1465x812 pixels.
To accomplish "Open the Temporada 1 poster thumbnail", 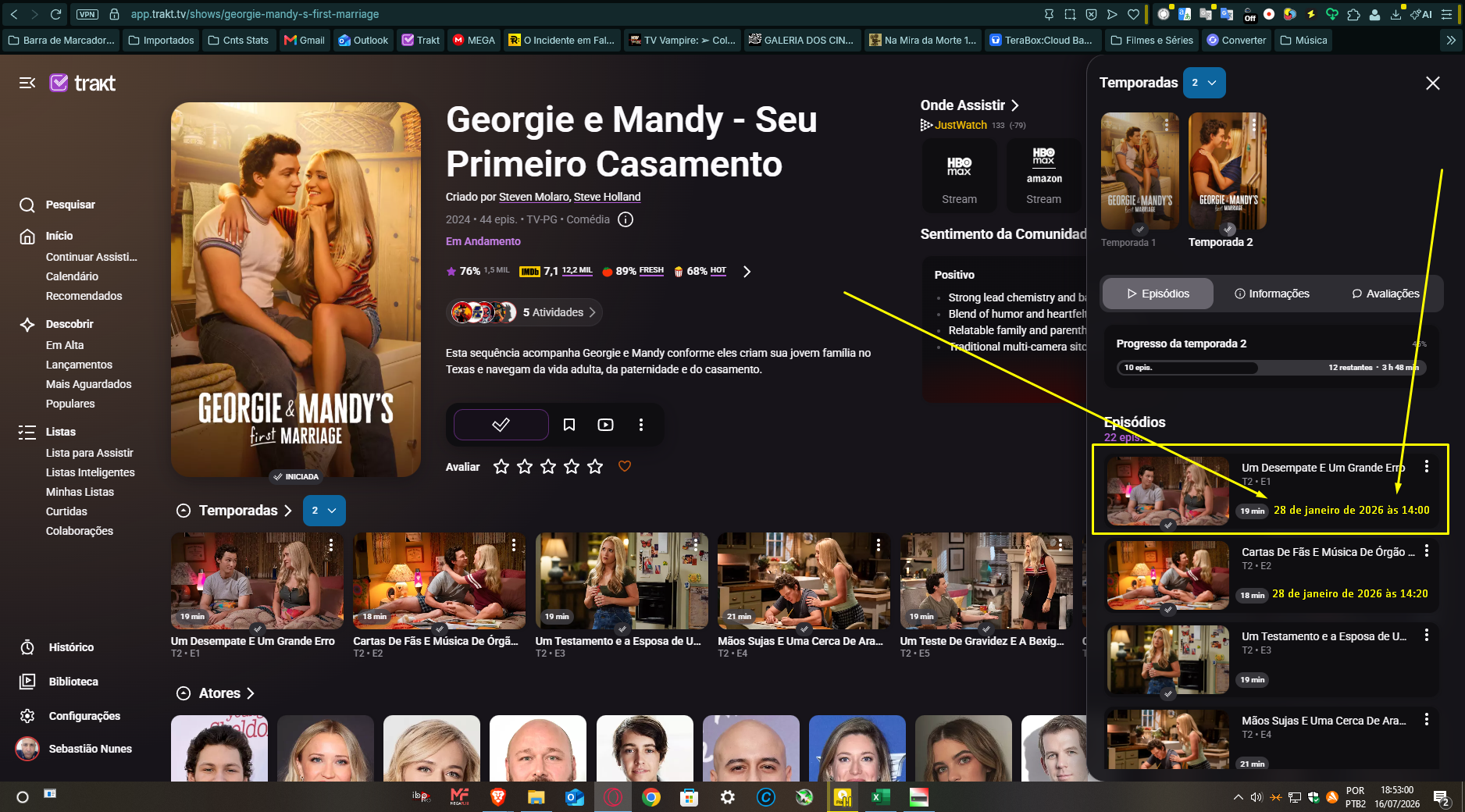I will point(1140,171).
